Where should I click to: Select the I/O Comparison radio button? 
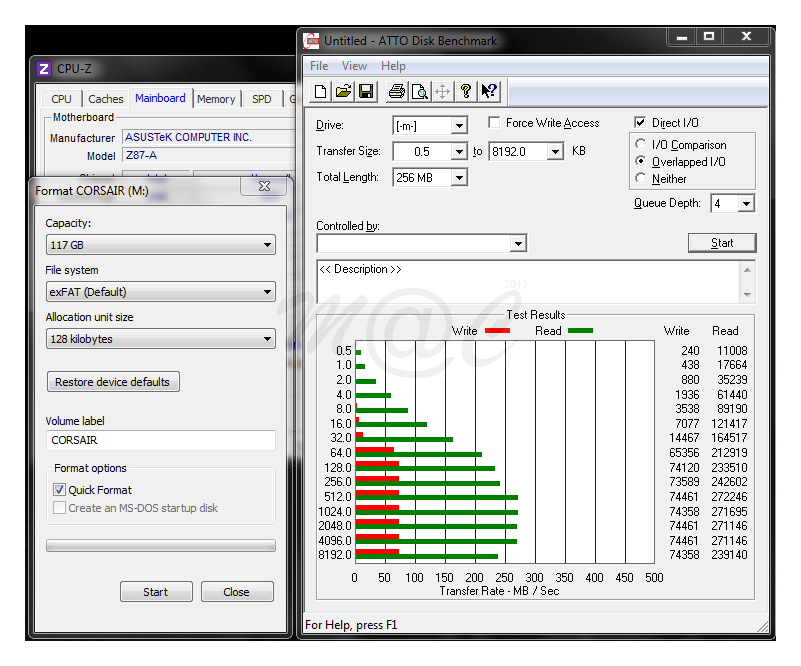coord(641,145)
